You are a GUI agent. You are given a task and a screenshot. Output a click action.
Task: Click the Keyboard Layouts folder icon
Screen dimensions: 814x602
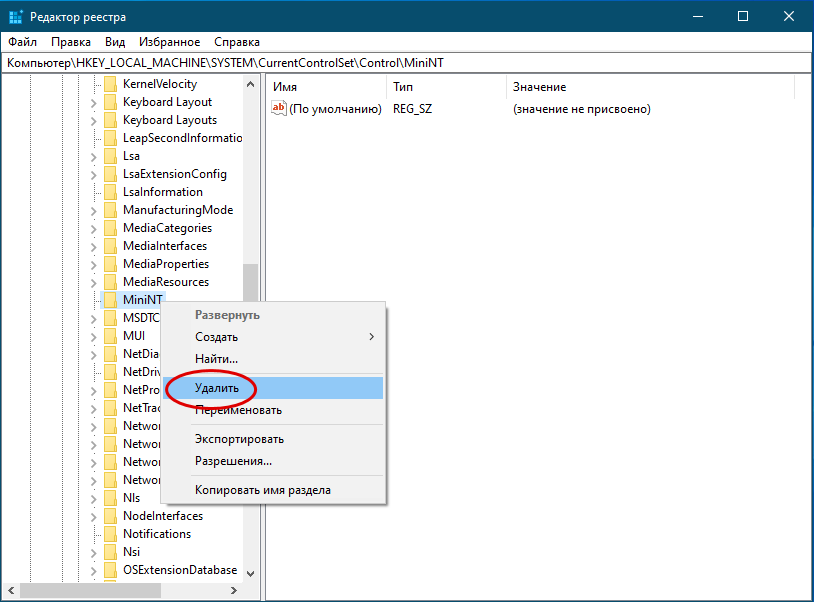tap(110, 120)
